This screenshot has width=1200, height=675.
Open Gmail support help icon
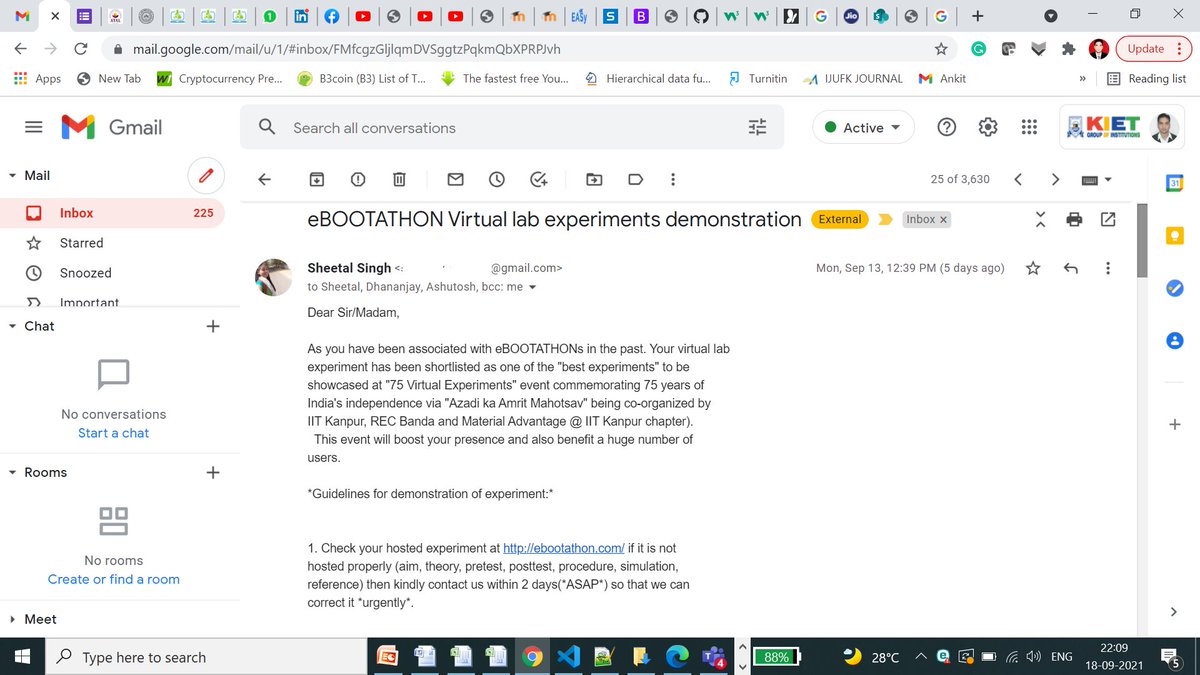point(946,127)
